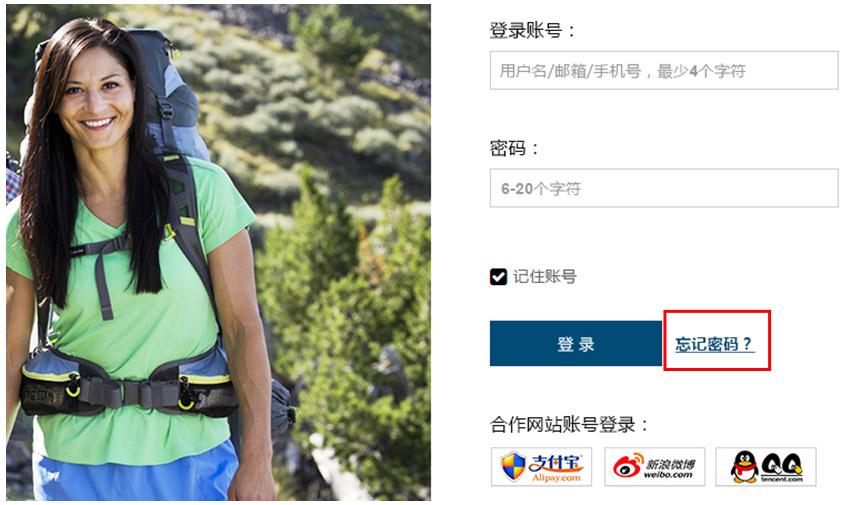Viewport: 844px width, 505px height.
Task: Click the 合作网站账号登录： heading
Action: (x=569, y=425)
